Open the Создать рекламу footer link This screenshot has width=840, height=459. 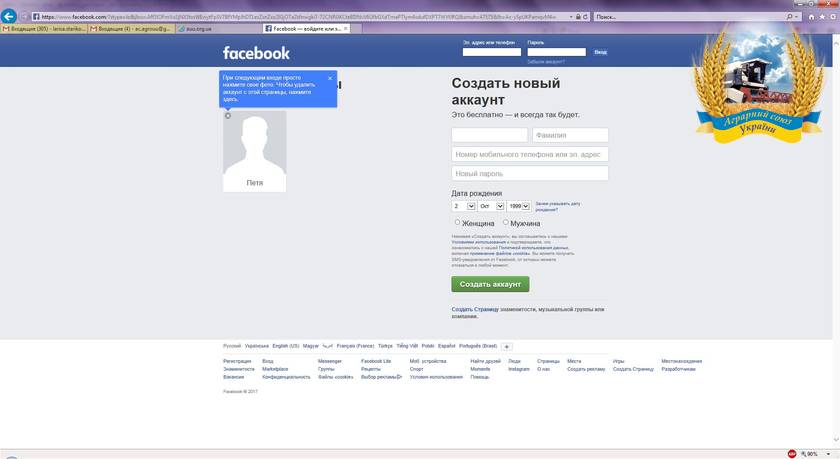click(586, 369)
